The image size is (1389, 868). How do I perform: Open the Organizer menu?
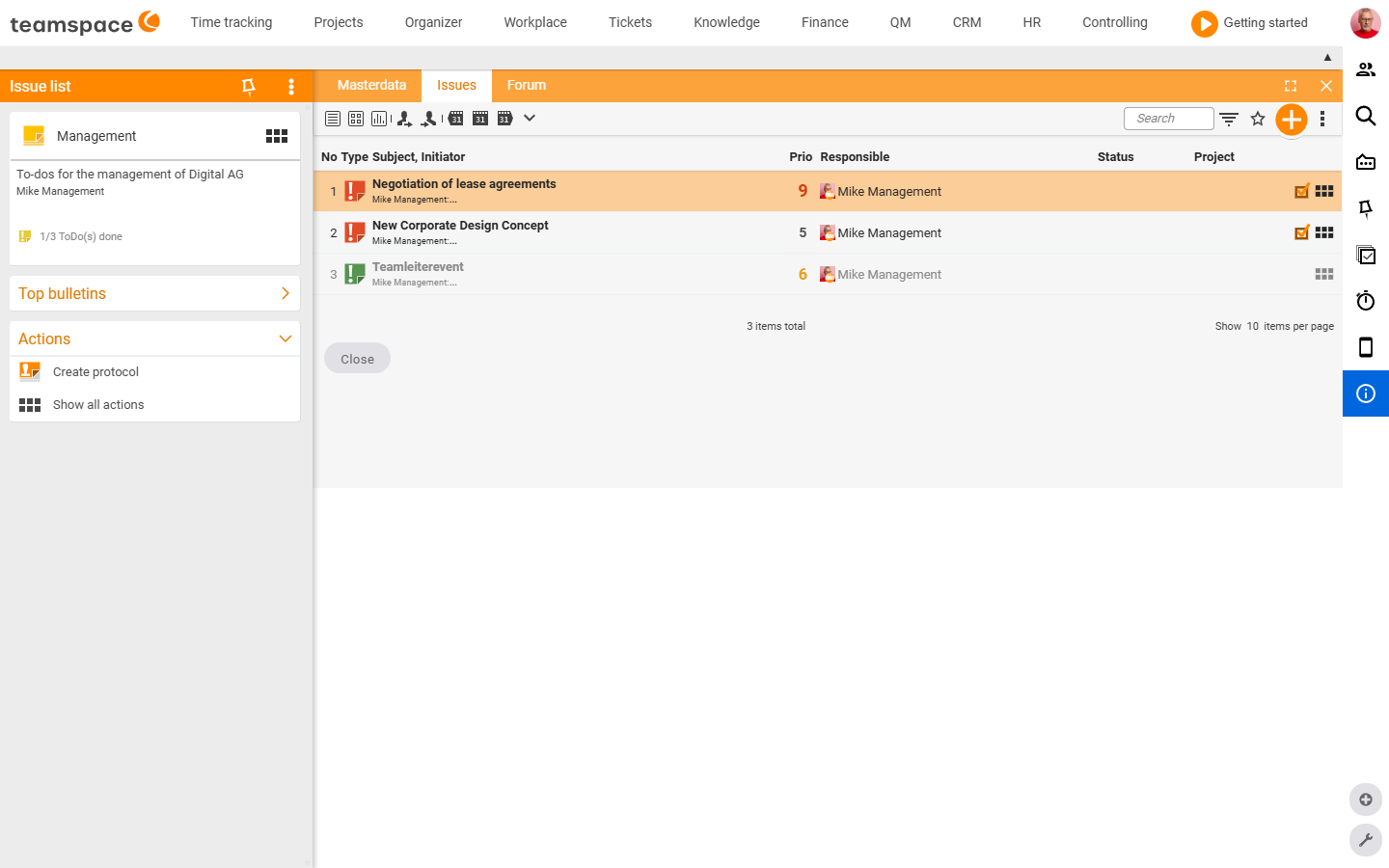[x=433, y=22]
